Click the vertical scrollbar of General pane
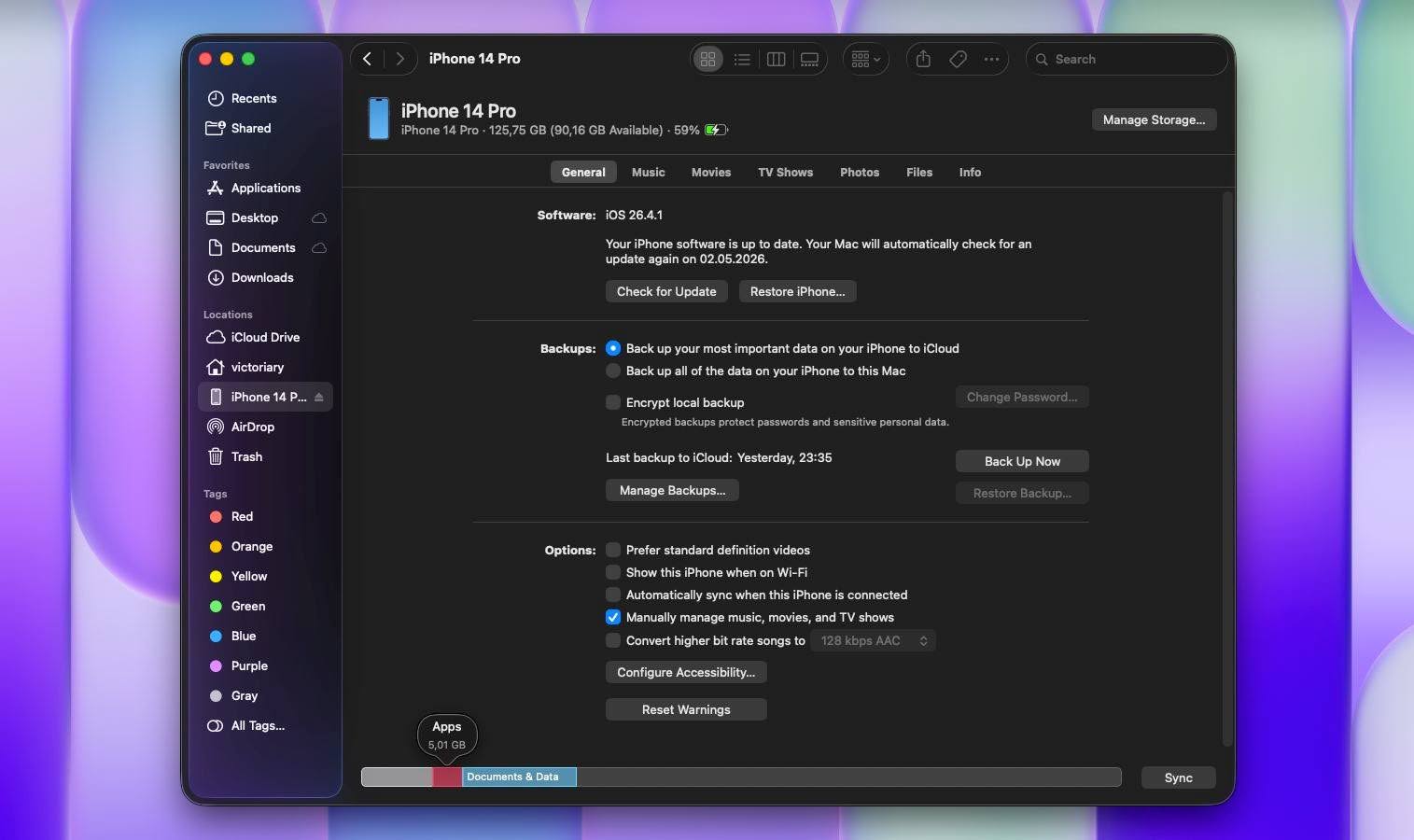 [x=1228, y=468]
